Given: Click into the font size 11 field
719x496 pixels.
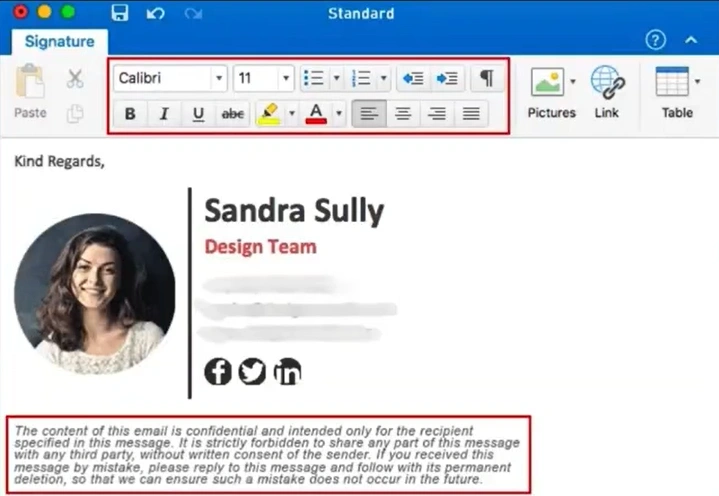Looking at the screenshot, I should click(x=256, y=78).
